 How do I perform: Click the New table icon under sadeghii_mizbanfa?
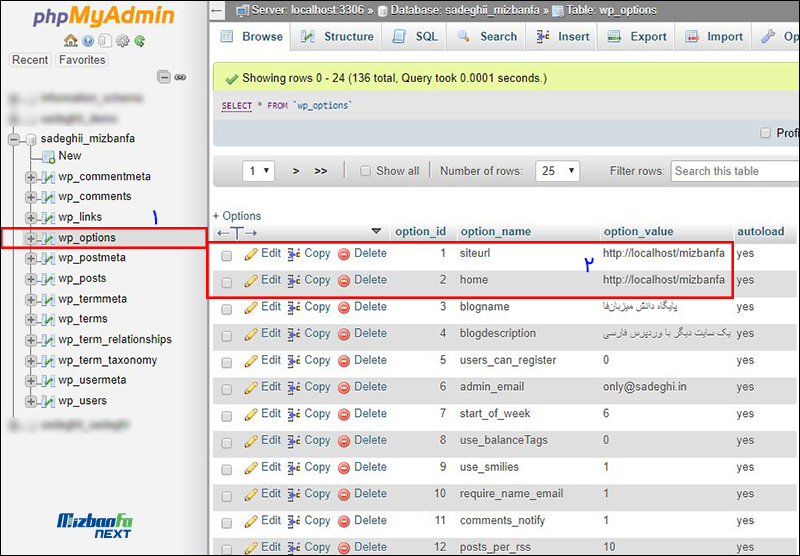[x=48, y=157]
